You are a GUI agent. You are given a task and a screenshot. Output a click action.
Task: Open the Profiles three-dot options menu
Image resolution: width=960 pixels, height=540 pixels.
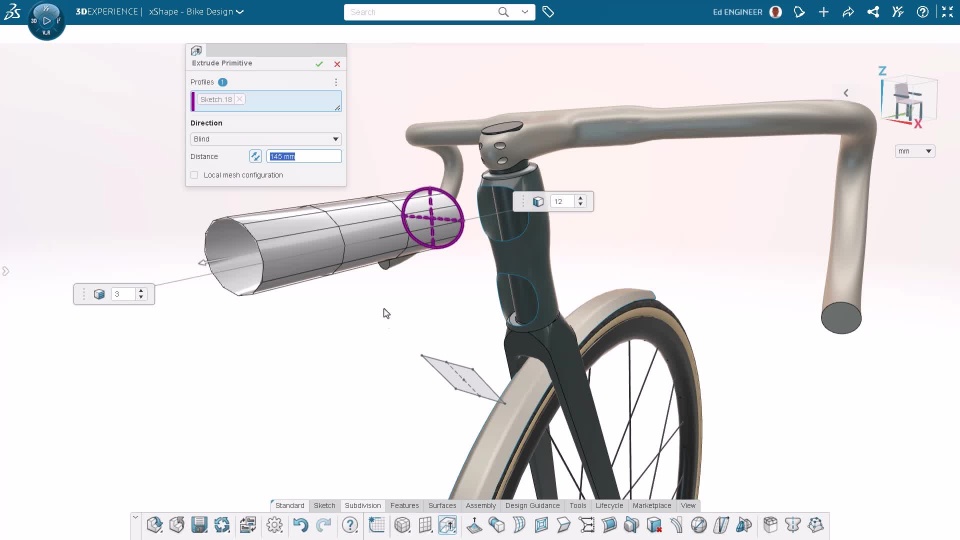336,82
